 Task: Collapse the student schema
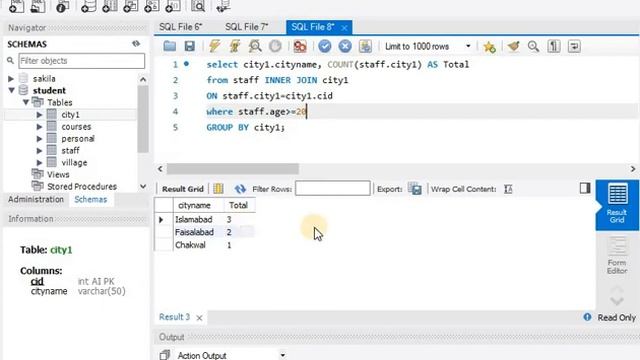pyautogui.click(x=11, y=90)
